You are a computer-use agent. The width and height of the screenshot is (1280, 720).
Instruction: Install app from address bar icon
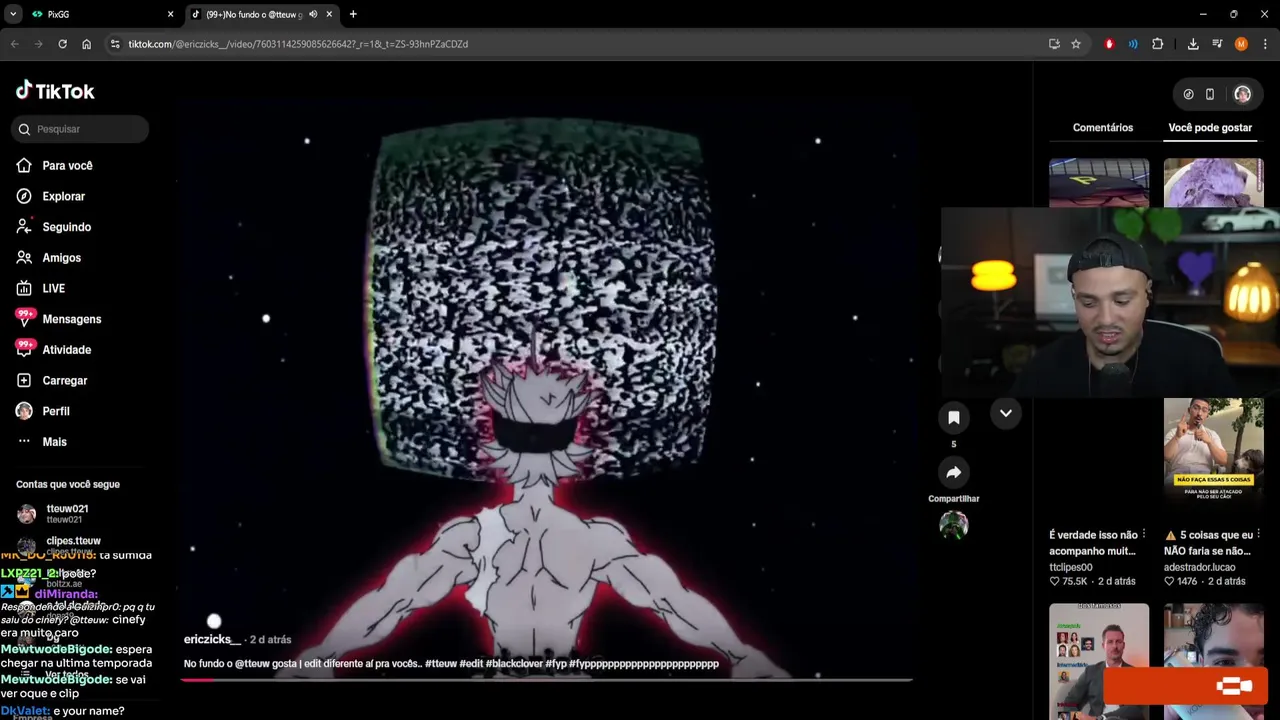pos(1054,44)
